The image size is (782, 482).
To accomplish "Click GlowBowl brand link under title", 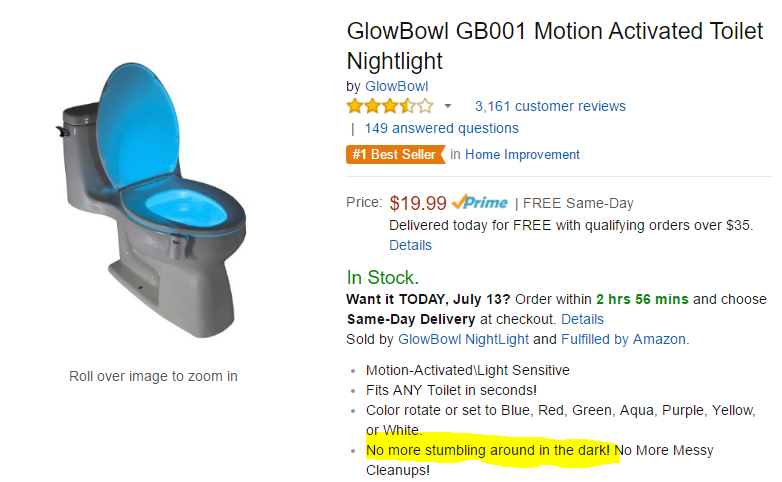I will (396, 86).
